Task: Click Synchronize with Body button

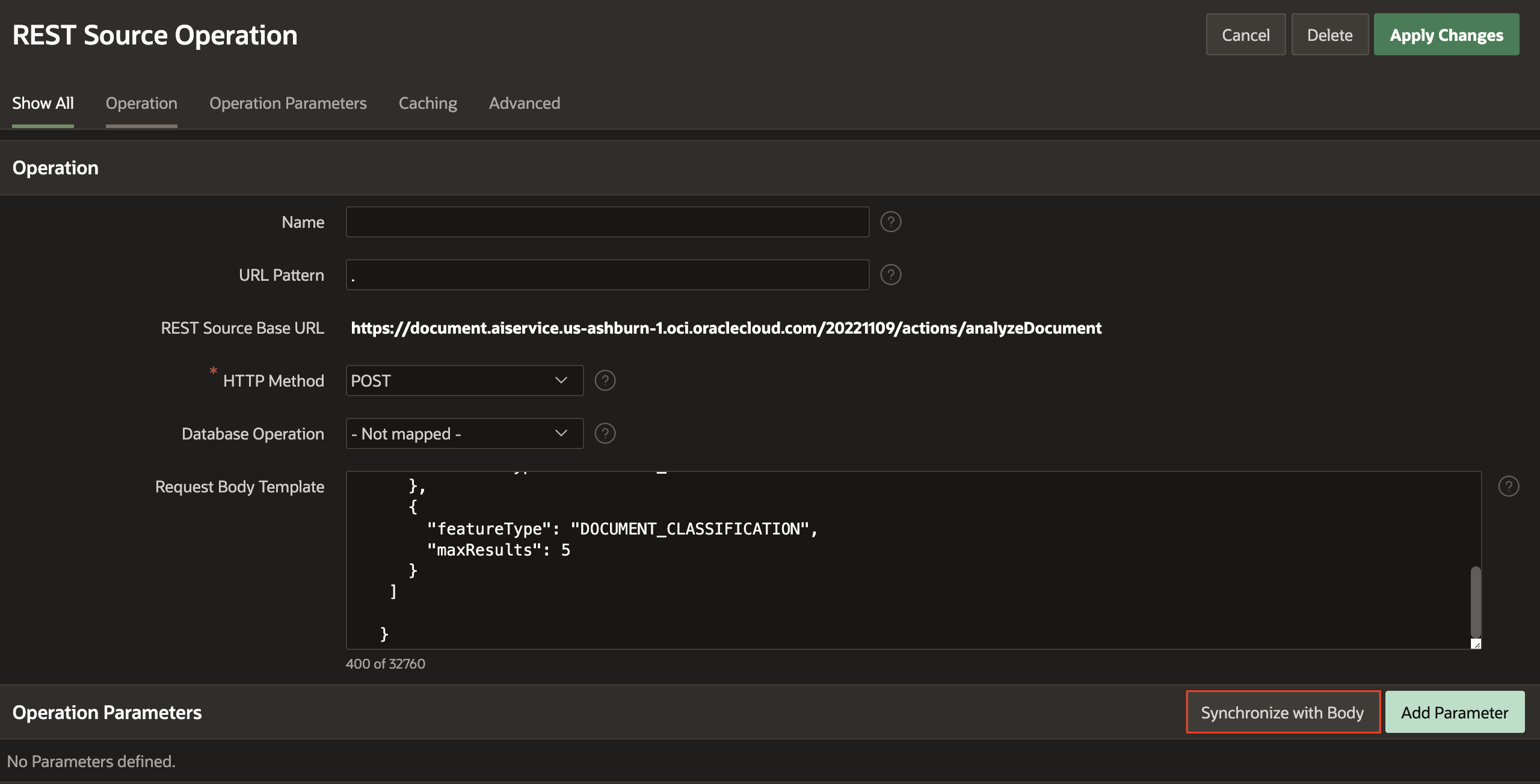Action: point(1283,712)
